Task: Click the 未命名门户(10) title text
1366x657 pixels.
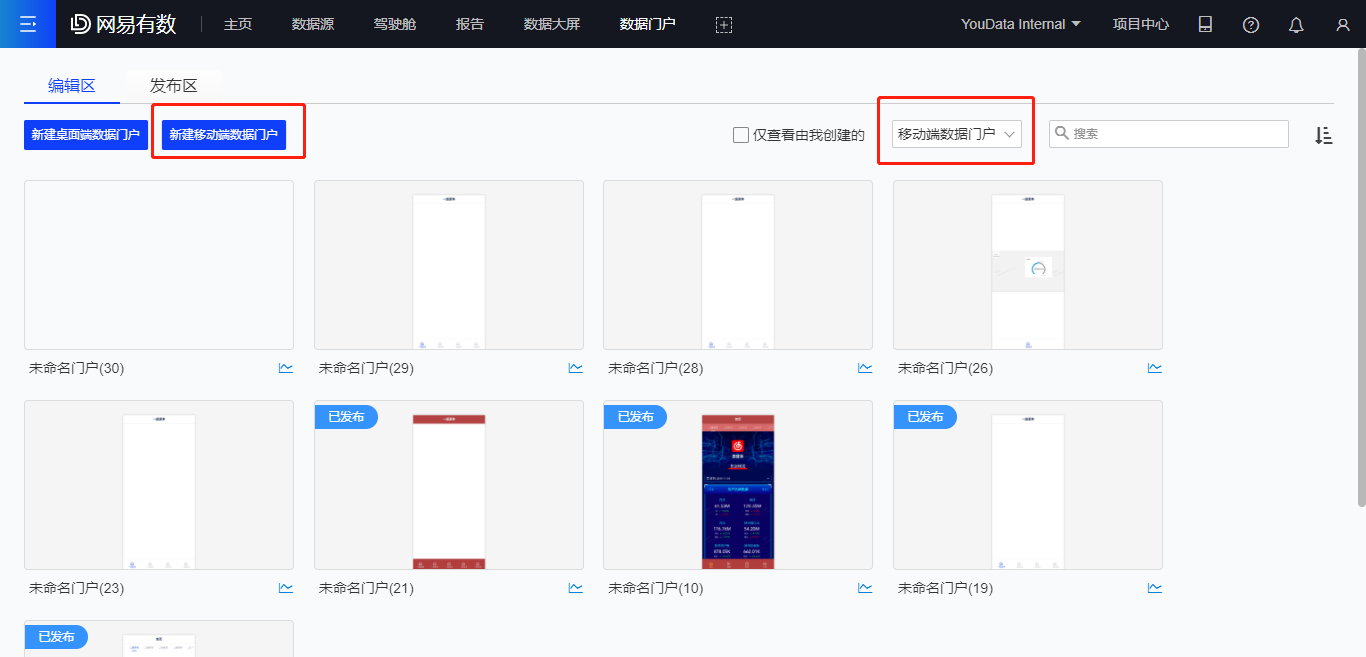Action: (x=656, y=588)
